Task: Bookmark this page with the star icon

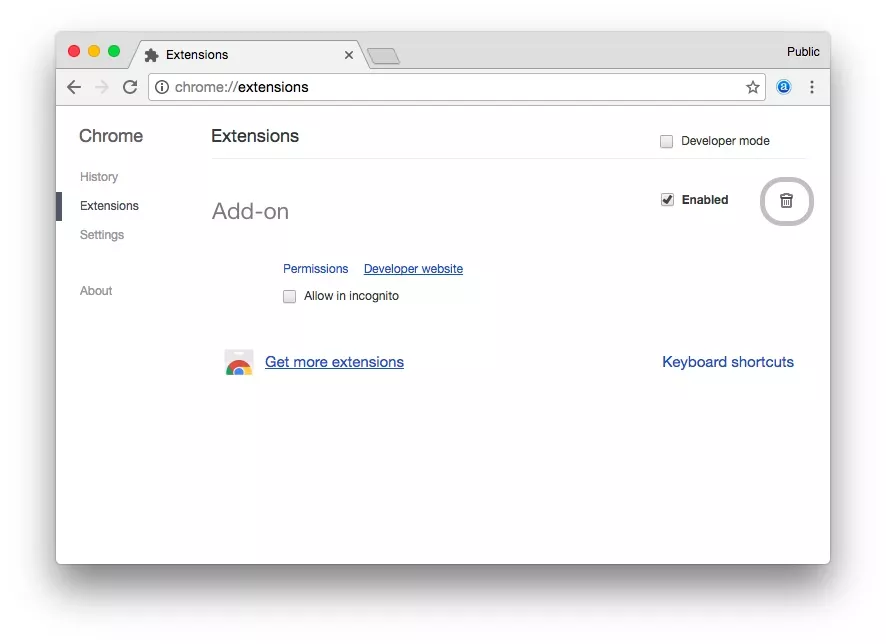Action: pyautogui.click(x=752, y=87)
